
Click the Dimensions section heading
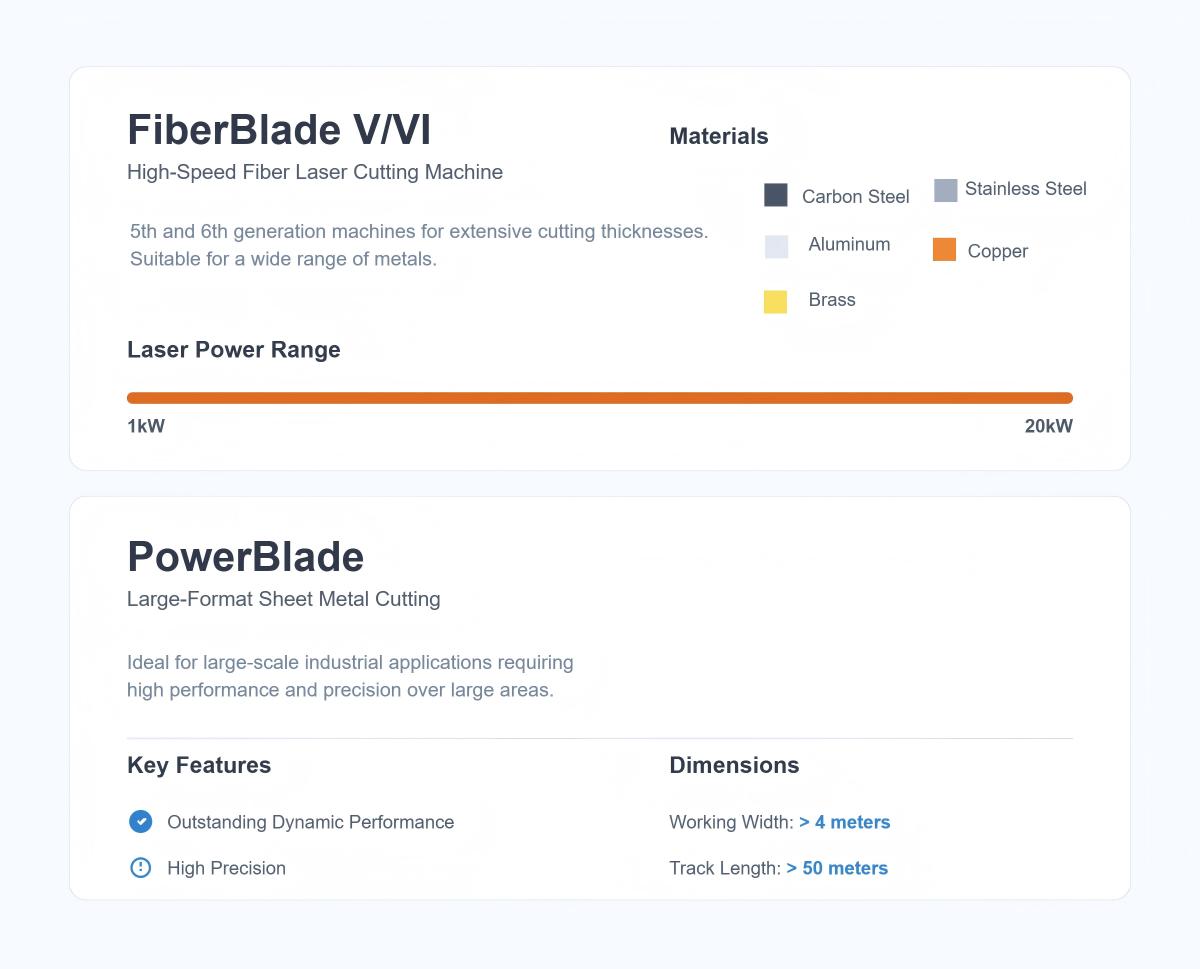tap(734, 765)
